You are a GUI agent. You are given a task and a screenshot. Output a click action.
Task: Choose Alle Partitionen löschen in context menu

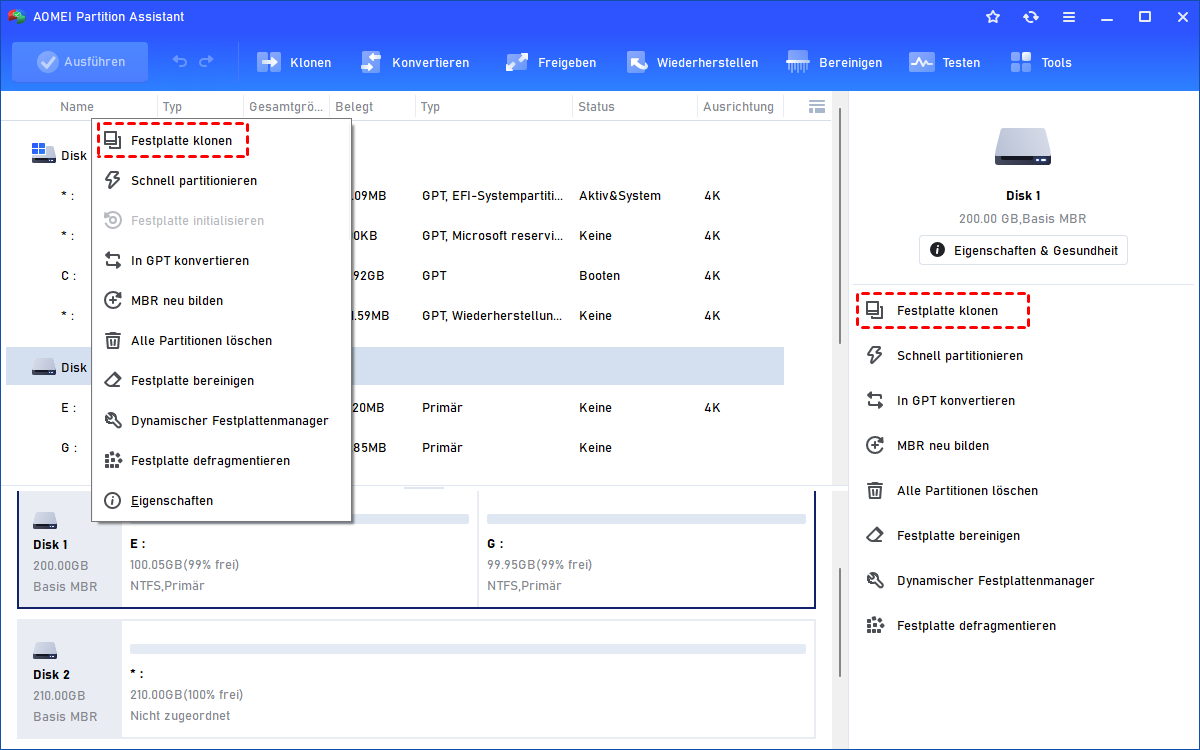click(221, 341)
